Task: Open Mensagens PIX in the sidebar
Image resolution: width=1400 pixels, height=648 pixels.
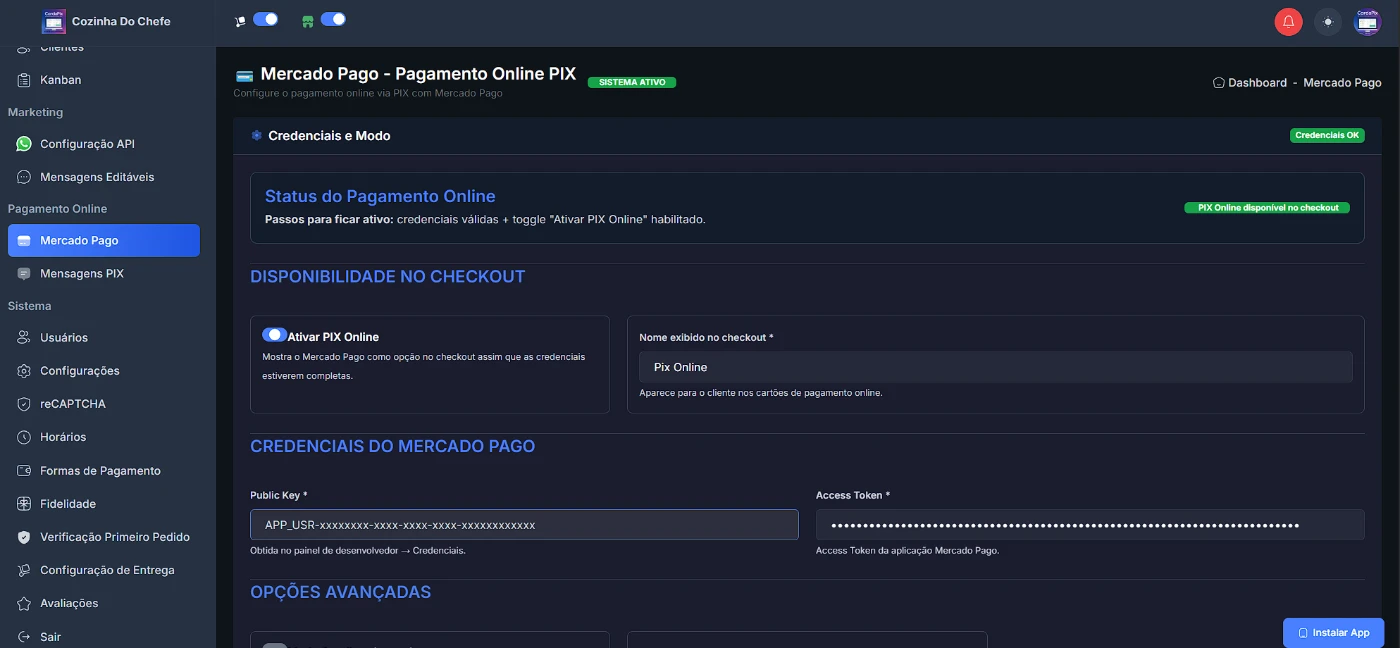Action: (x=81, y=273)
